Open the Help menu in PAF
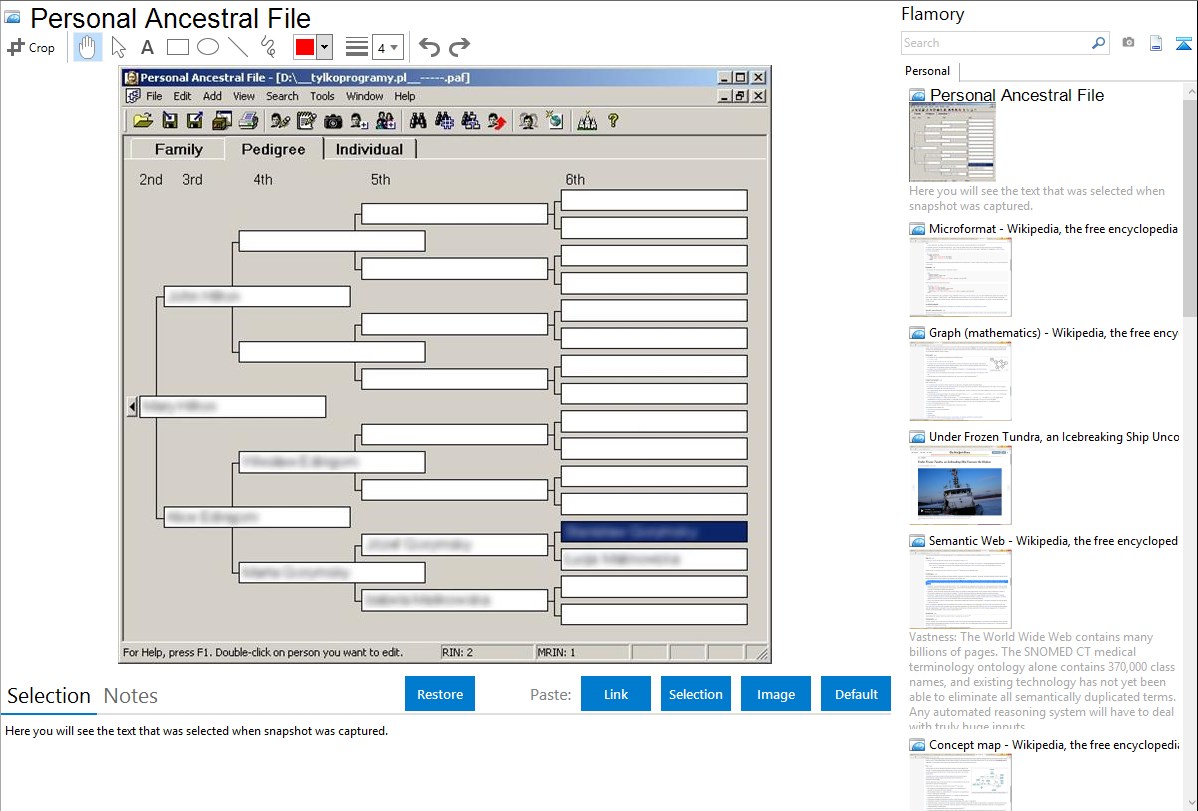This screenshot has width=1198, height=811. [x=405, y=96]
